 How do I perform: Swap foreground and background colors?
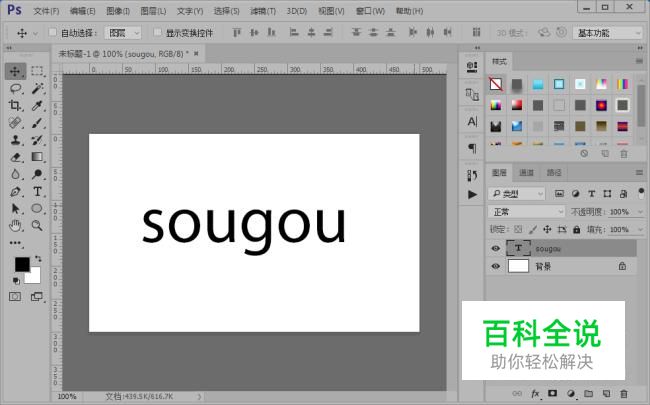point(38,259)
